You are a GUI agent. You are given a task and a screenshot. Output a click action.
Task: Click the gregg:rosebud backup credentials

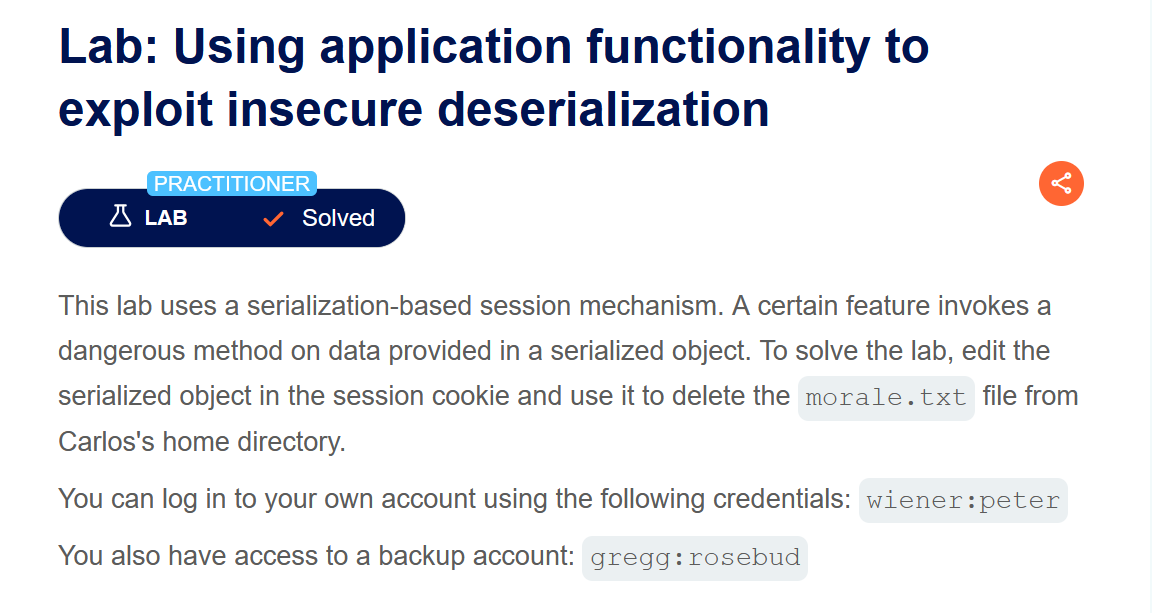[x=695, y=557]
